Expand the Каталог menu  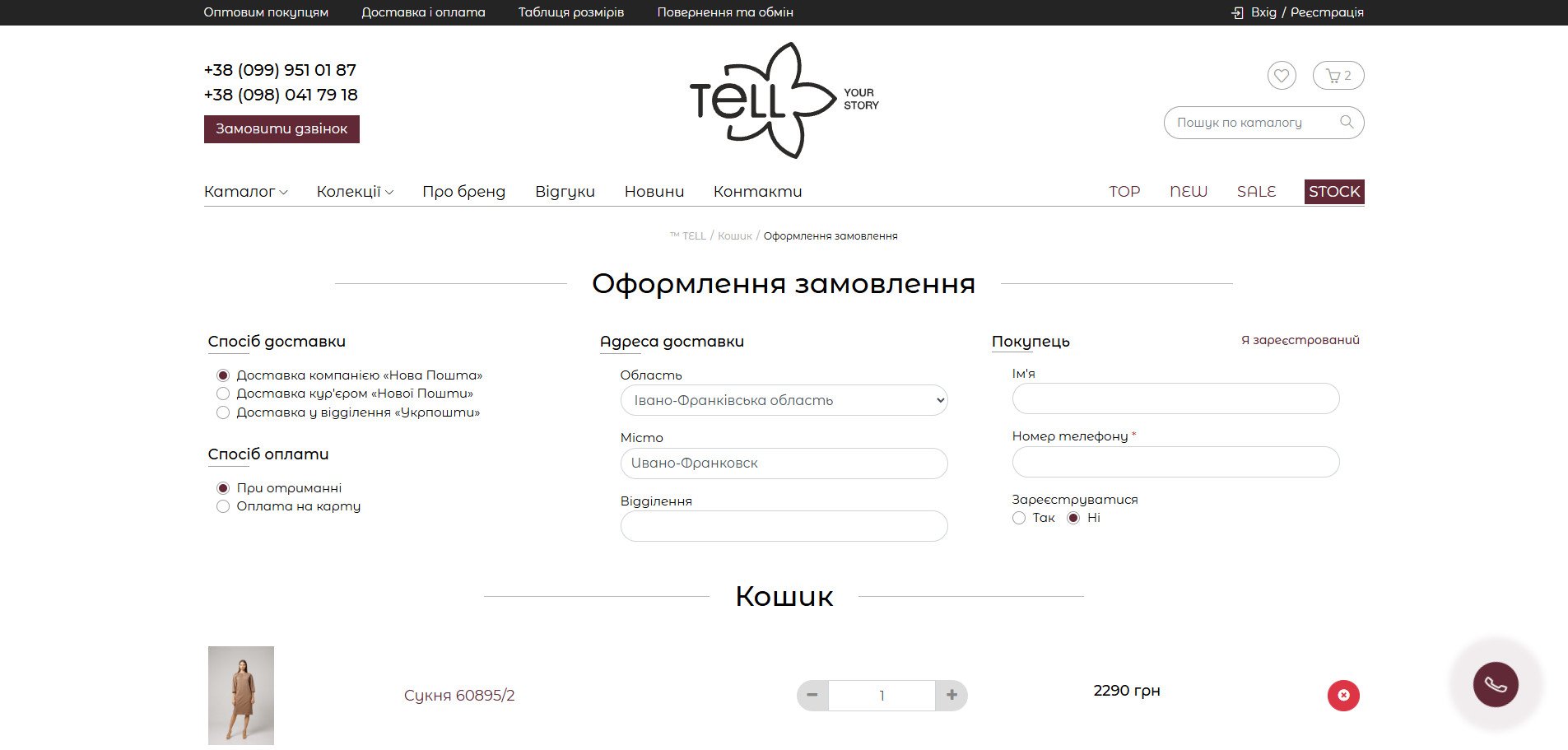tap(246, 192)
